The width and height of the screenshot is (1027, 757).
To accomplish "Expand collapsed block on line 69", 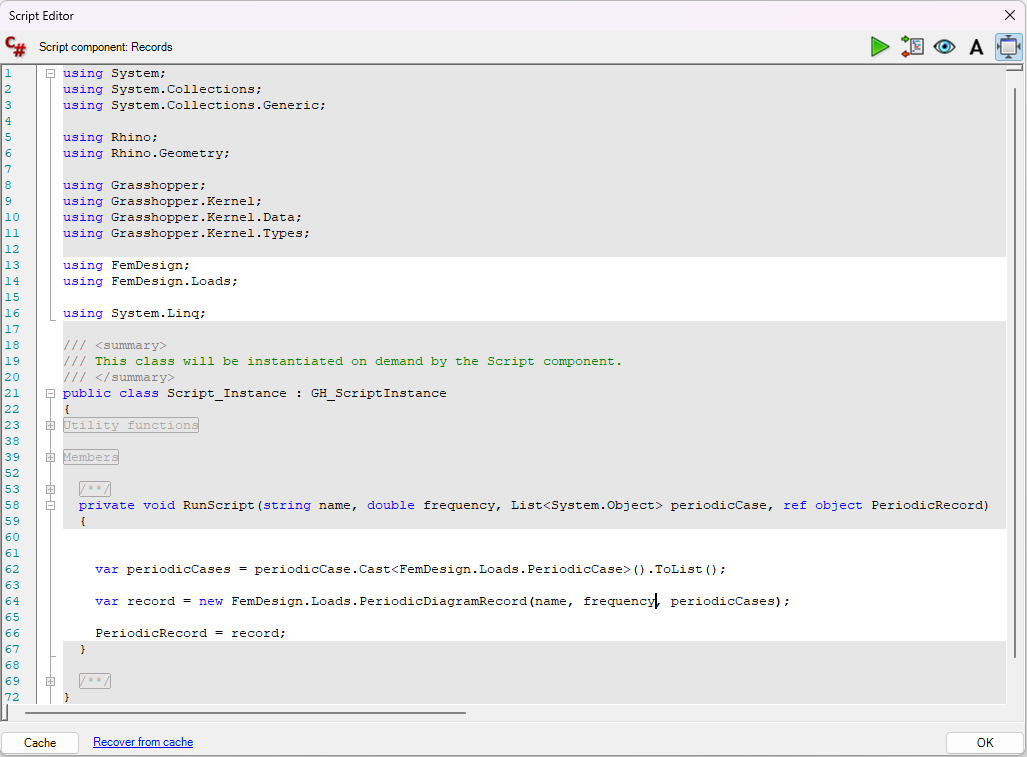I will 50,681.
